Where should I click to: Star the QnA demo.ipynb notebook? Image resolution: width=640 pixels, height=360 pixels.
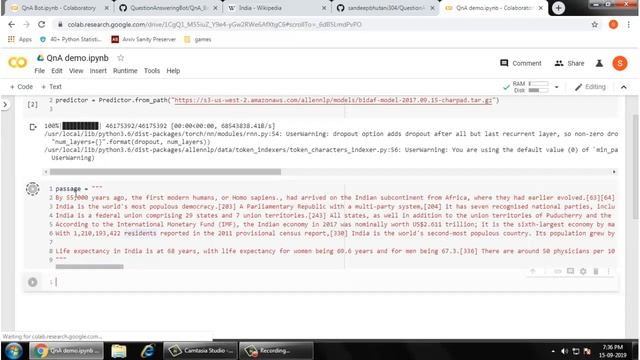coord(120,58)
